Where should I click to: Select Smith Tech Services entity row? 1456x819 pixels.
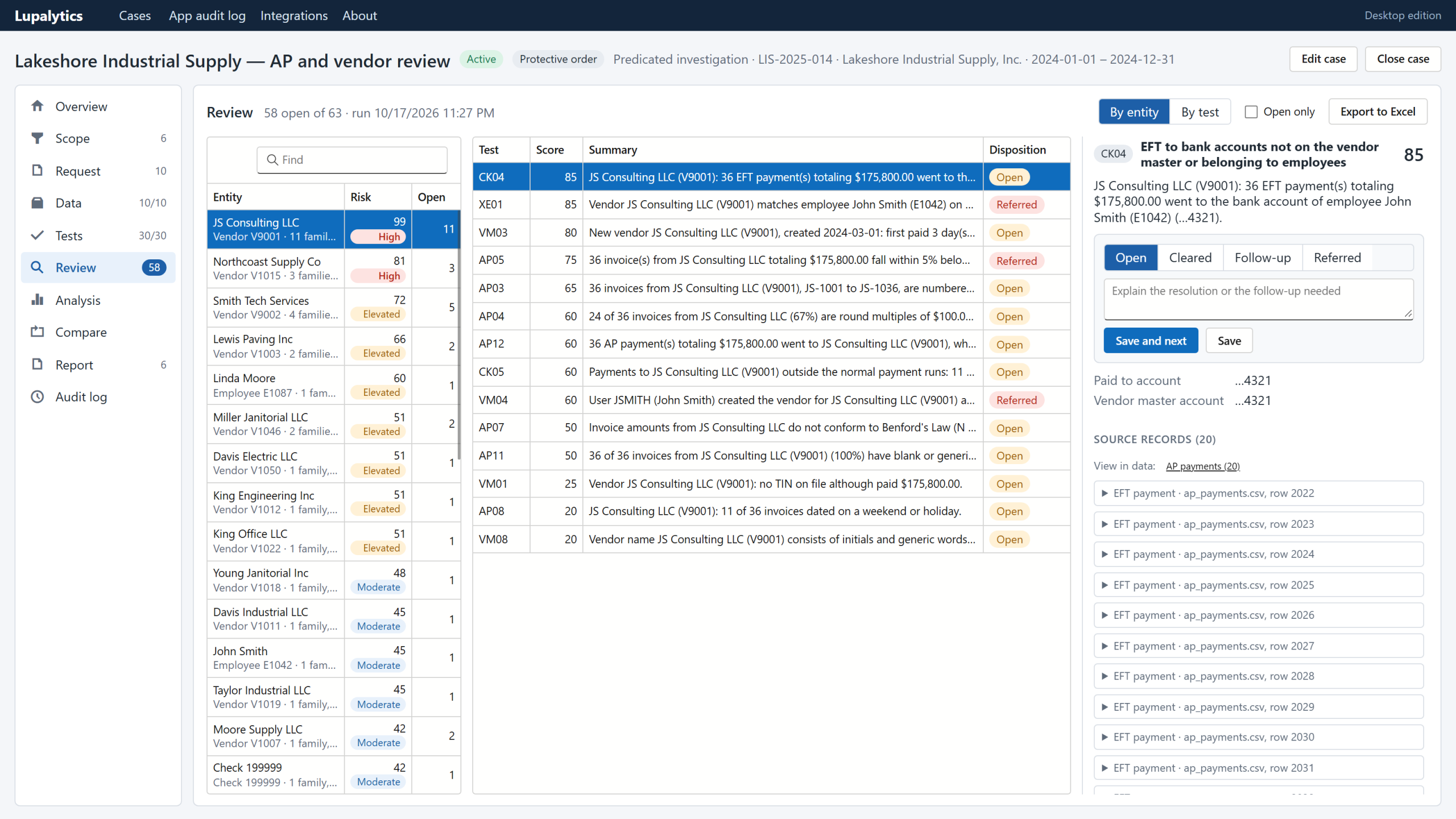coord(333,307)
